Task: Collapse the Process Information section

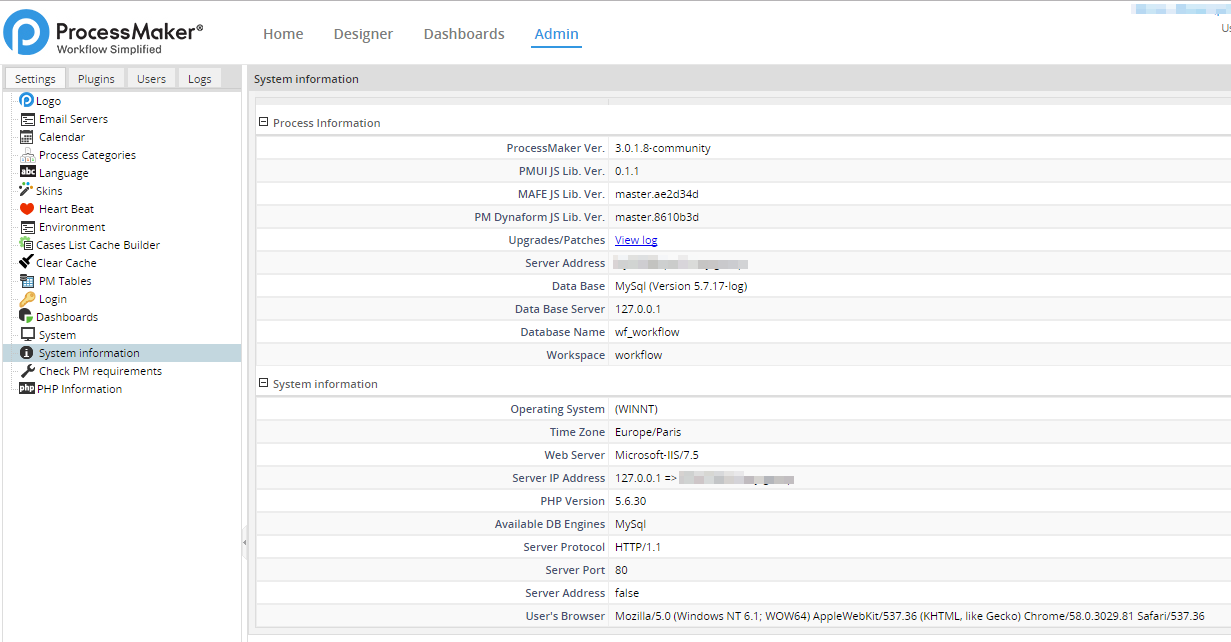Action: click(x=264, y=122)
